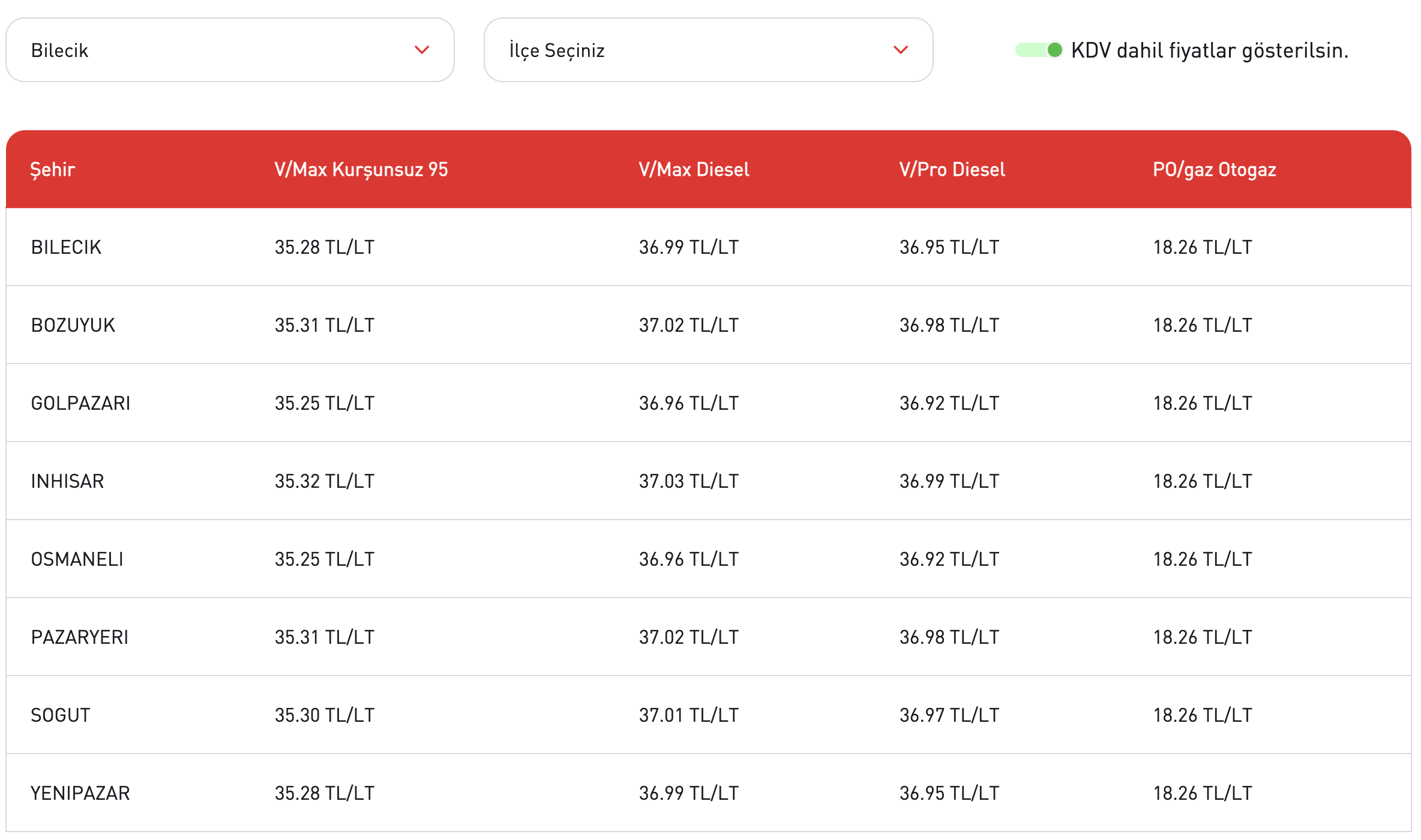Viewport: 1421px width, 840px height.
Task: Click YENIPAZAR V/Max Diesel price 36.99
Action: [x=688, y=793]
